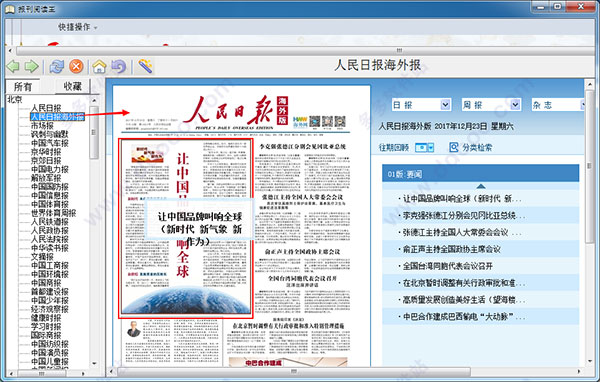Select 中国纺织报 in the tree
Image resolution: width=600 pixels, height=382 pixels.
50,344
